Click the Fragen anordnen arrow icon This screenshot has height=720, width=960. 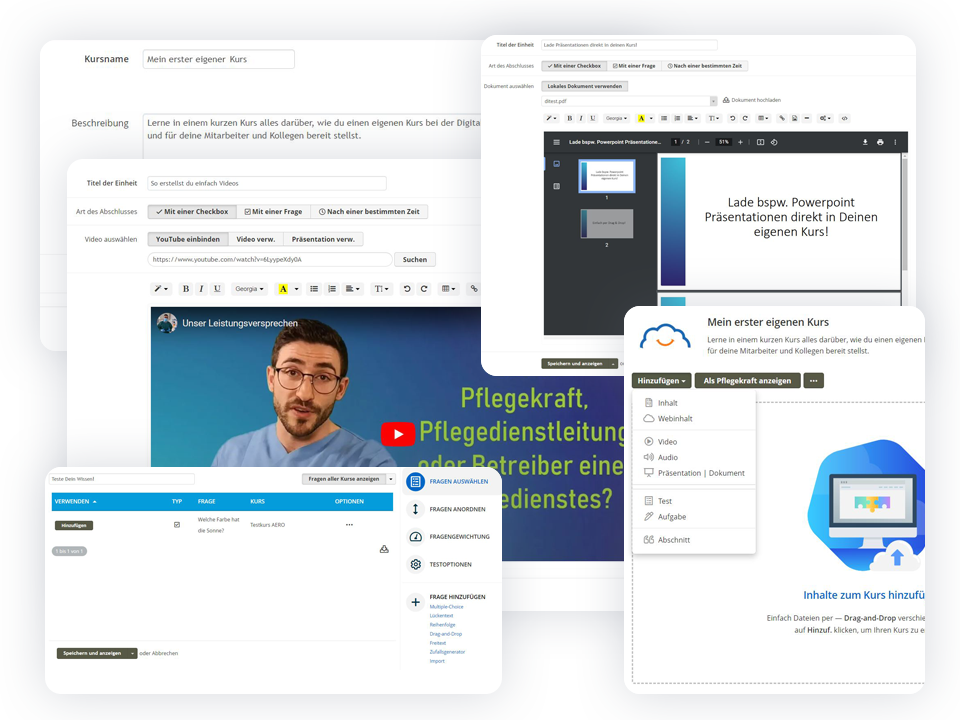coord(416,509)
